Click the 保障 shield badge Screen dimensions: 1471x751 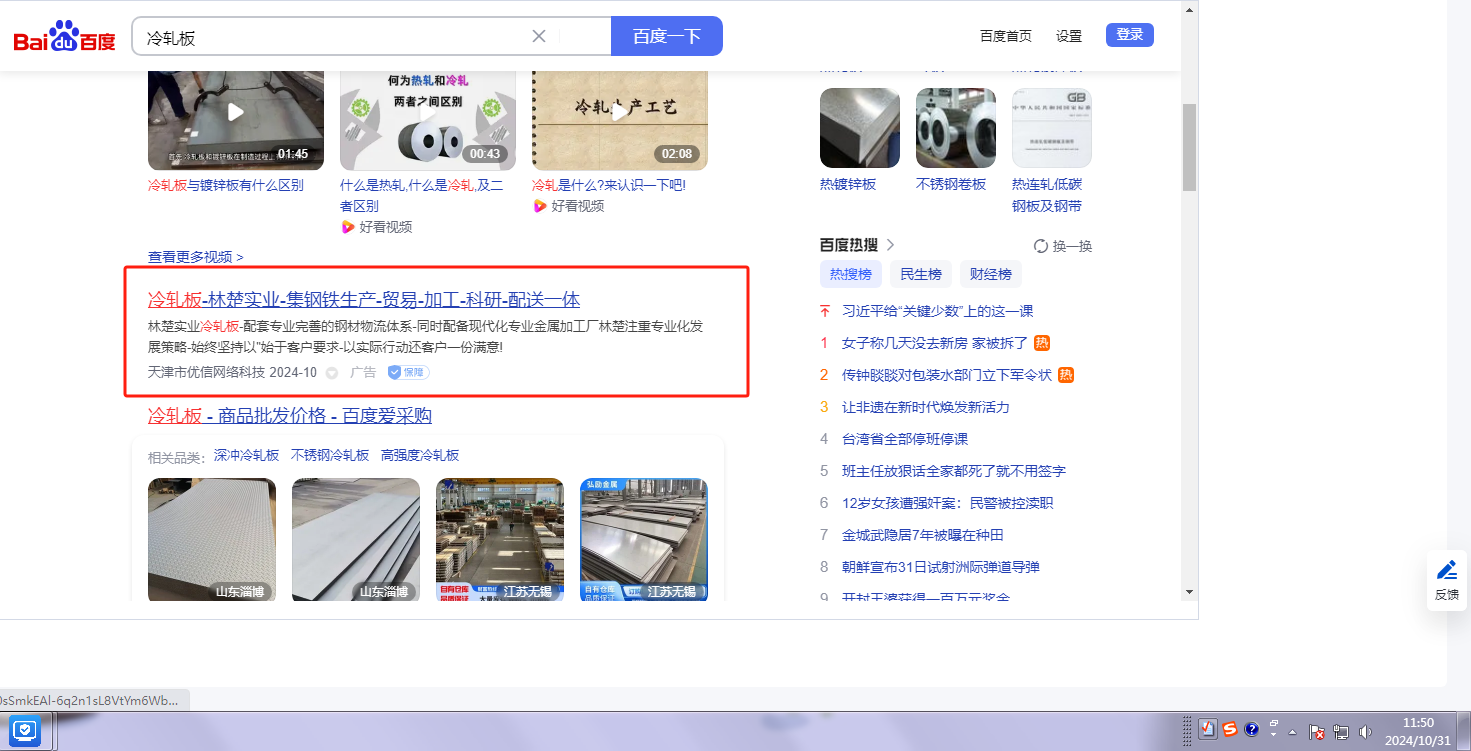click(408, 373)
